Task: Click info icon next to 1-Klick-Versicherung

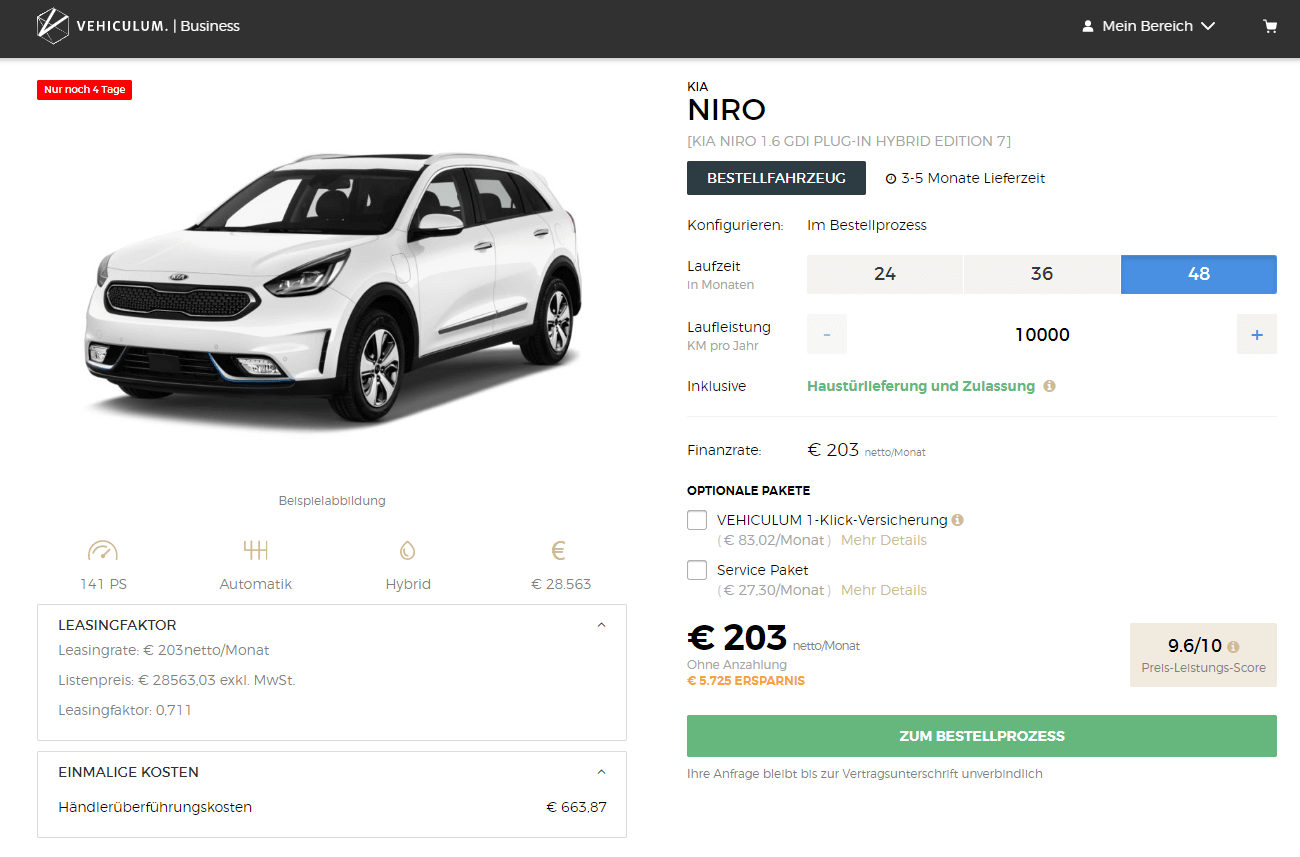Action: click(x=958, y=520)
